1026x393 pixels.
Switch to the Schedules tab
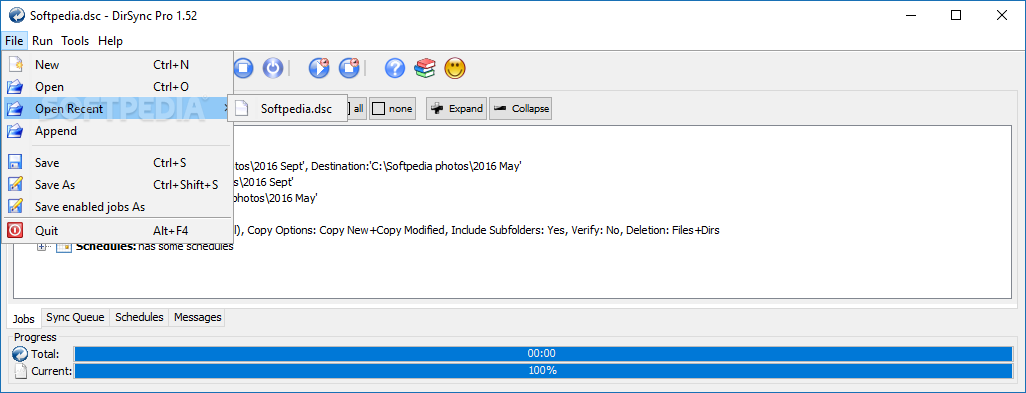139,317
